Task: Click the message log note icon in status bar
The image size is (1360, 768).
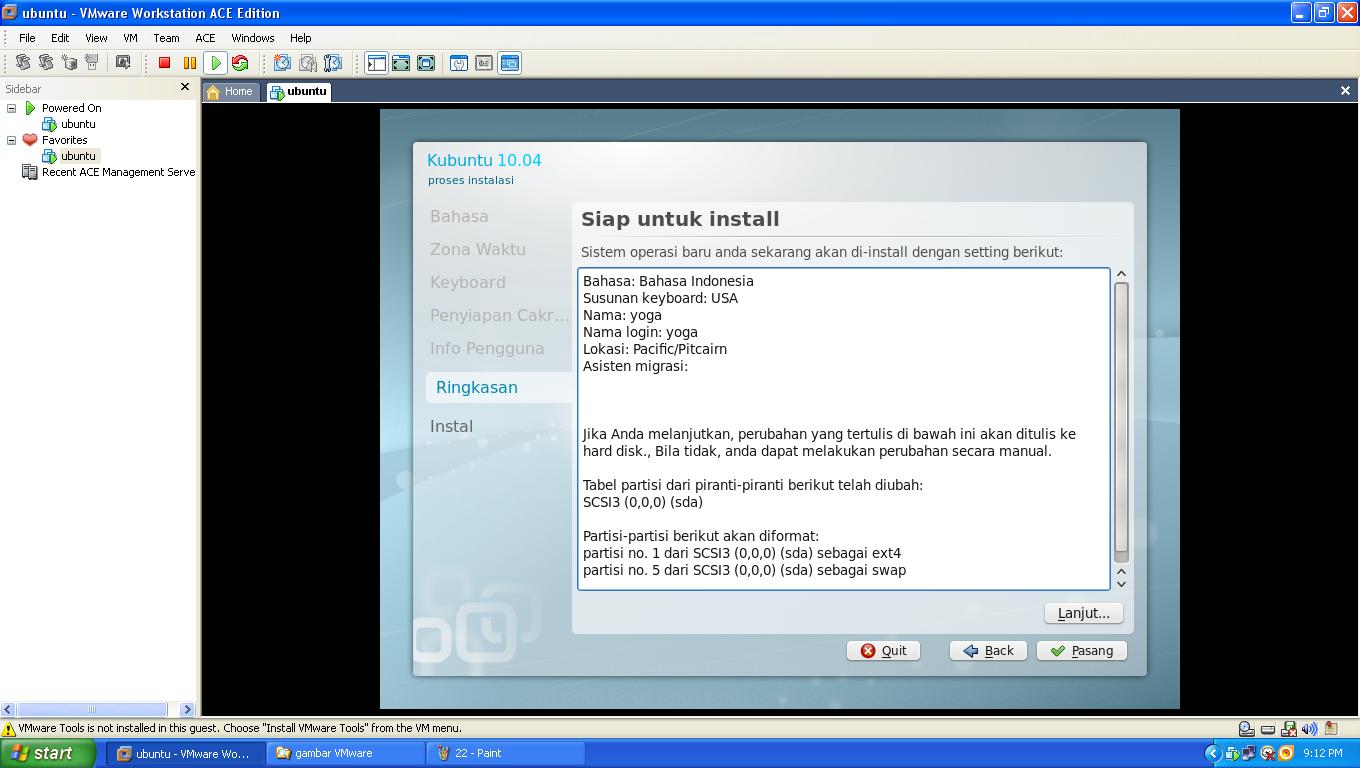Action: click(1331, 729)
